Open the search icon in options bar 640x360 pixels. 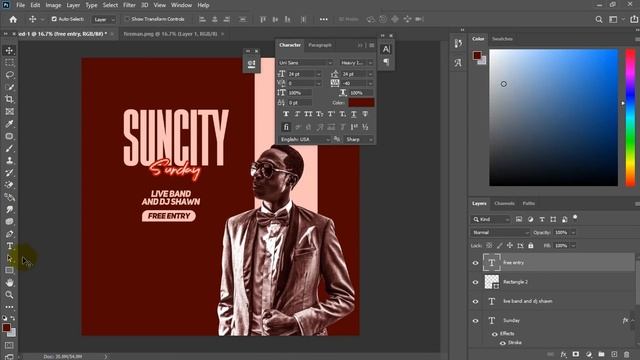(599, 19)
